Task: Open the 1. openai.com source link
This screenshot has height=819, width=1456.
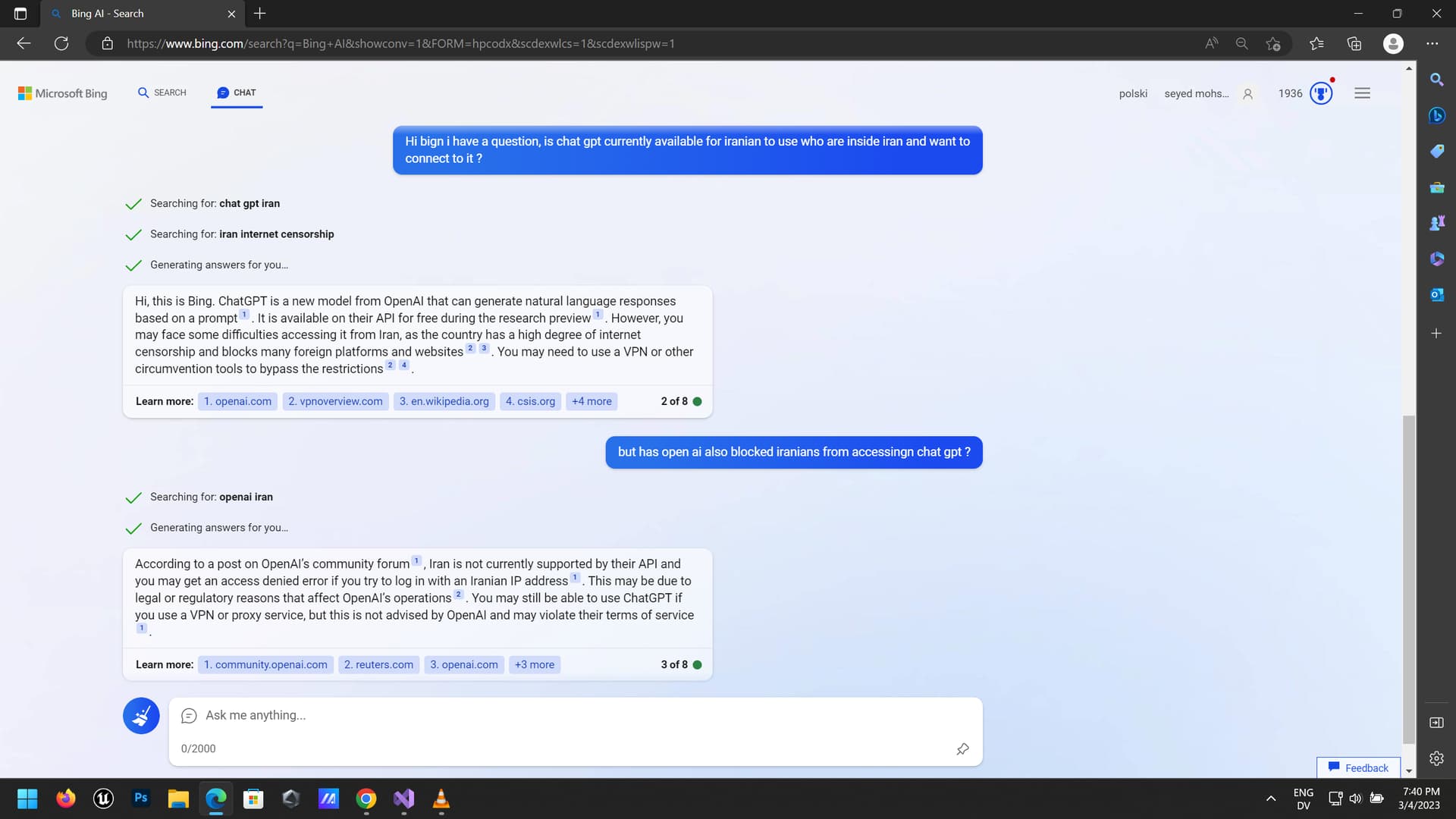Action: pos(237,401)
